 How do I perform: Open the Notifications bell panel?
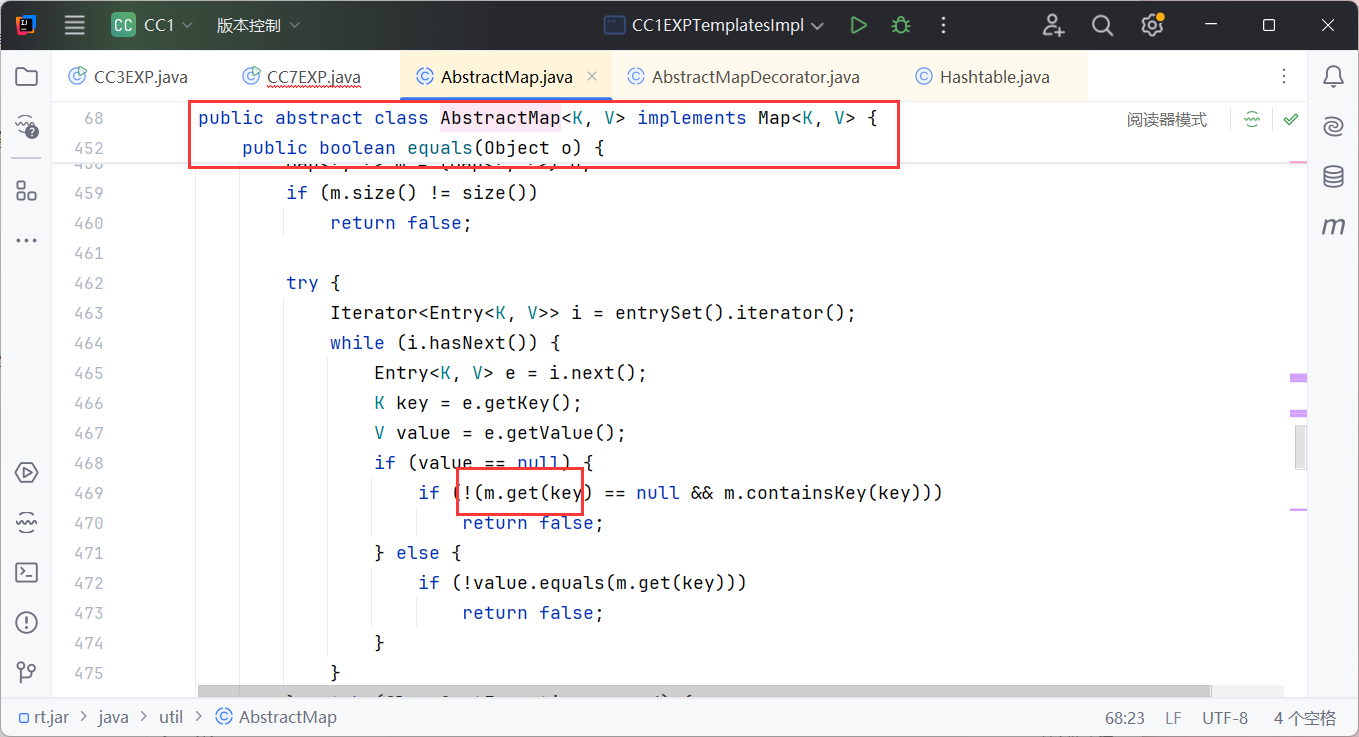(x=1333, y=77)
